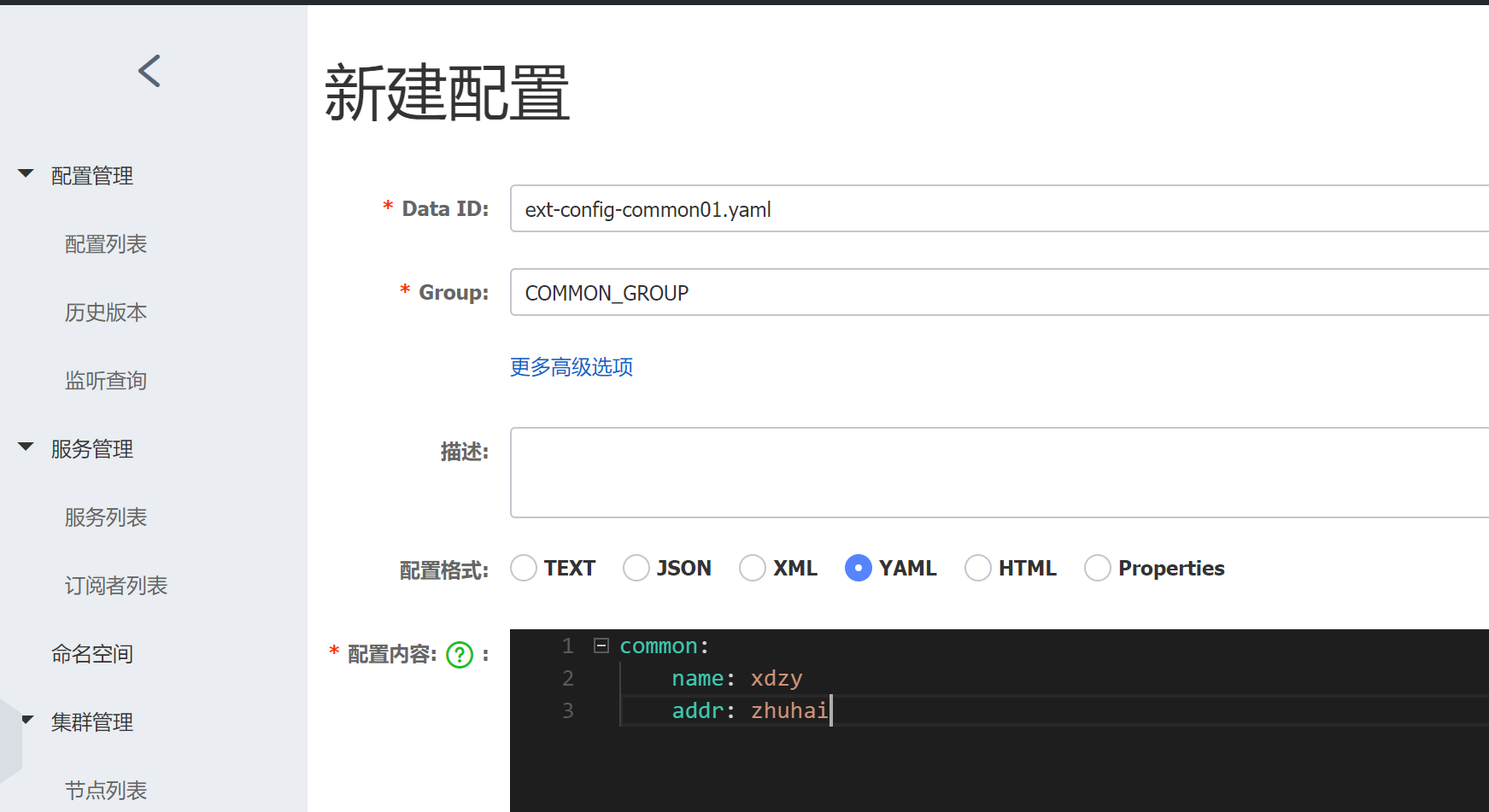Open 命名空间 in sidebar

coord(92,654)
